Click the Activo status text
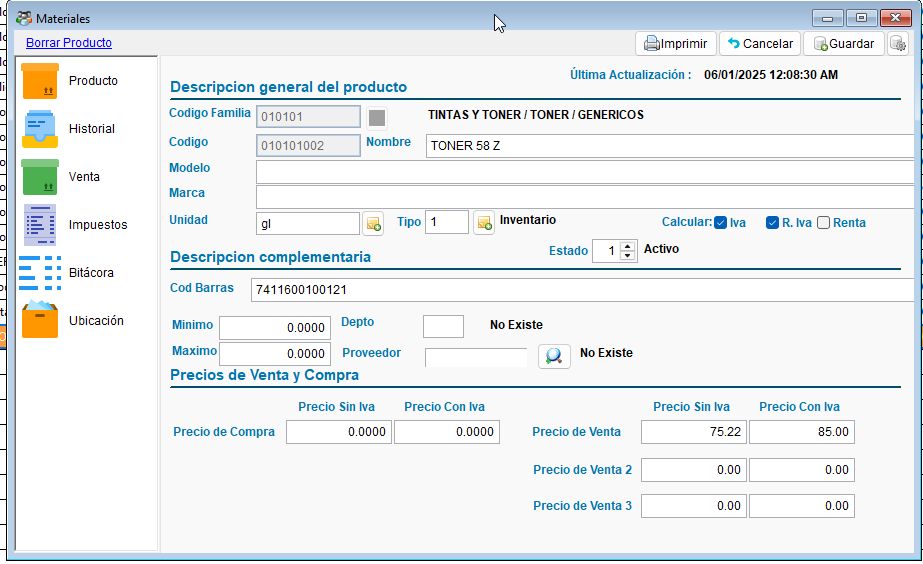Screen dimensions: 923x564 pos(661,249)
